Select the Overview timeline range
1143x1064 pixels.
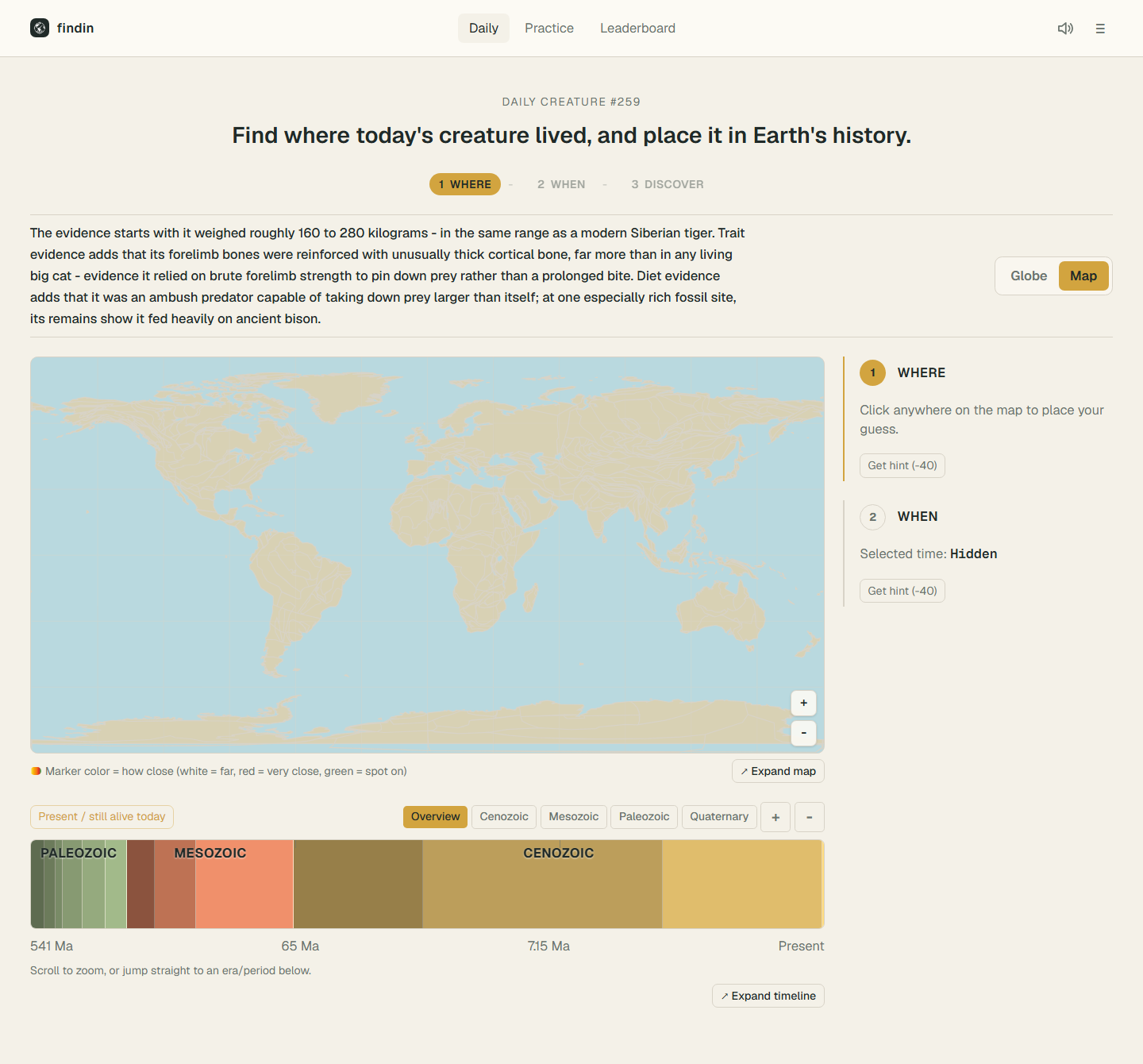click(x=435, y=817)
